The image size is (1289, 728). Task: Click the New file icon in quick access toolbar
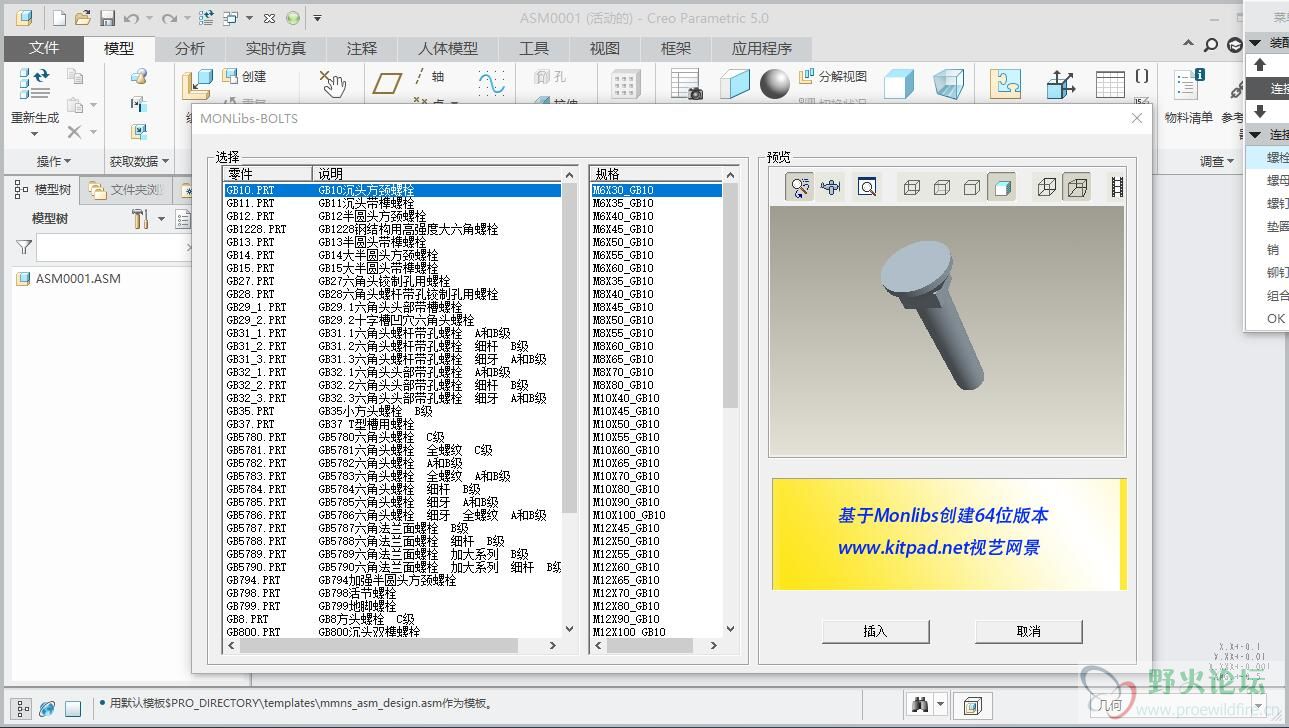[x=59, y=18]
